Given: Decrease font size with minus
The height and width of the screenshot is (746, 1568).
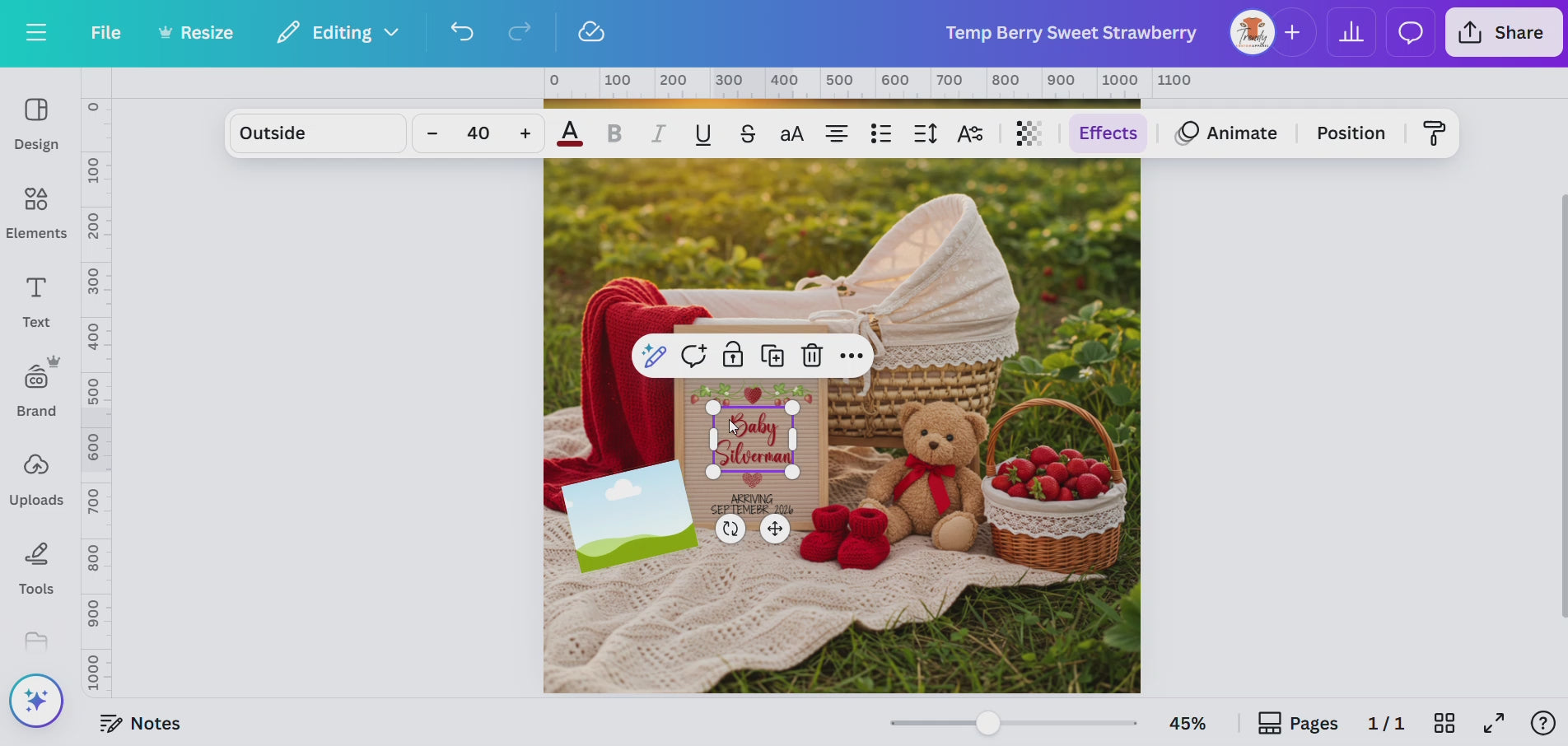Looking at the screenshot, I should pos(432,133).
